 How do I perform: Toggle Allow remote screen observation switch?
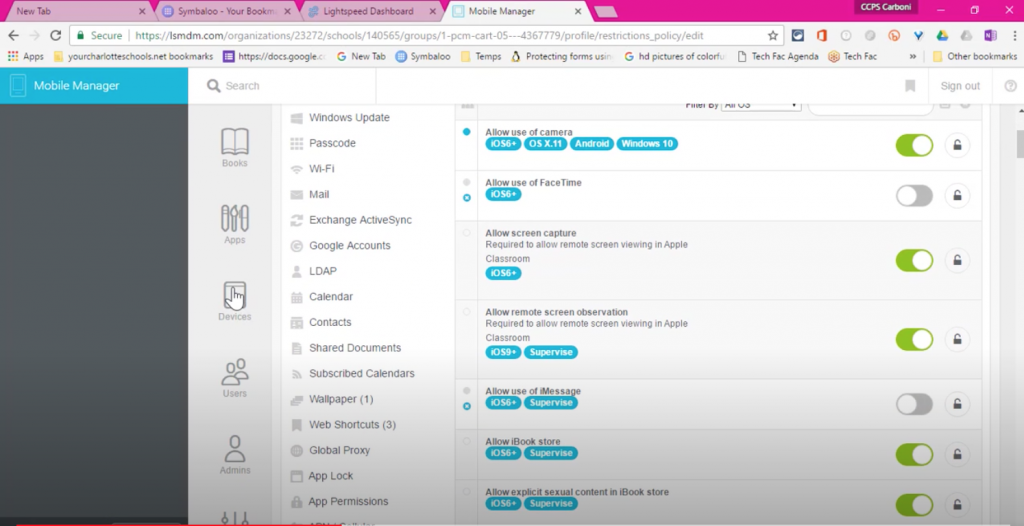point(914,339)
